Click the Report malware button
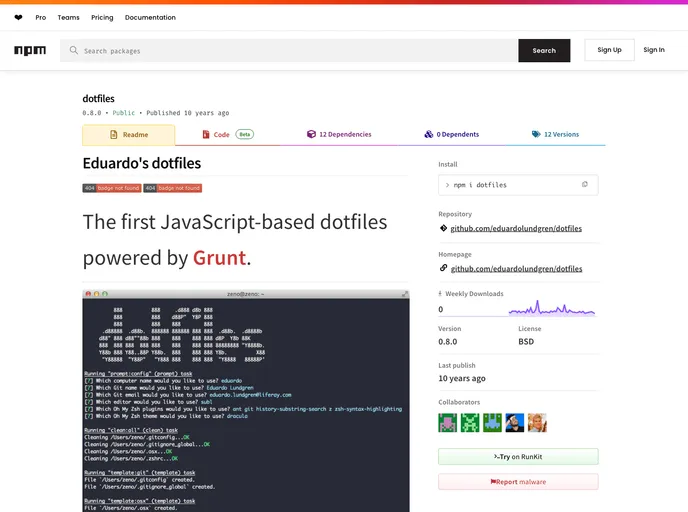 pos(518,482)
